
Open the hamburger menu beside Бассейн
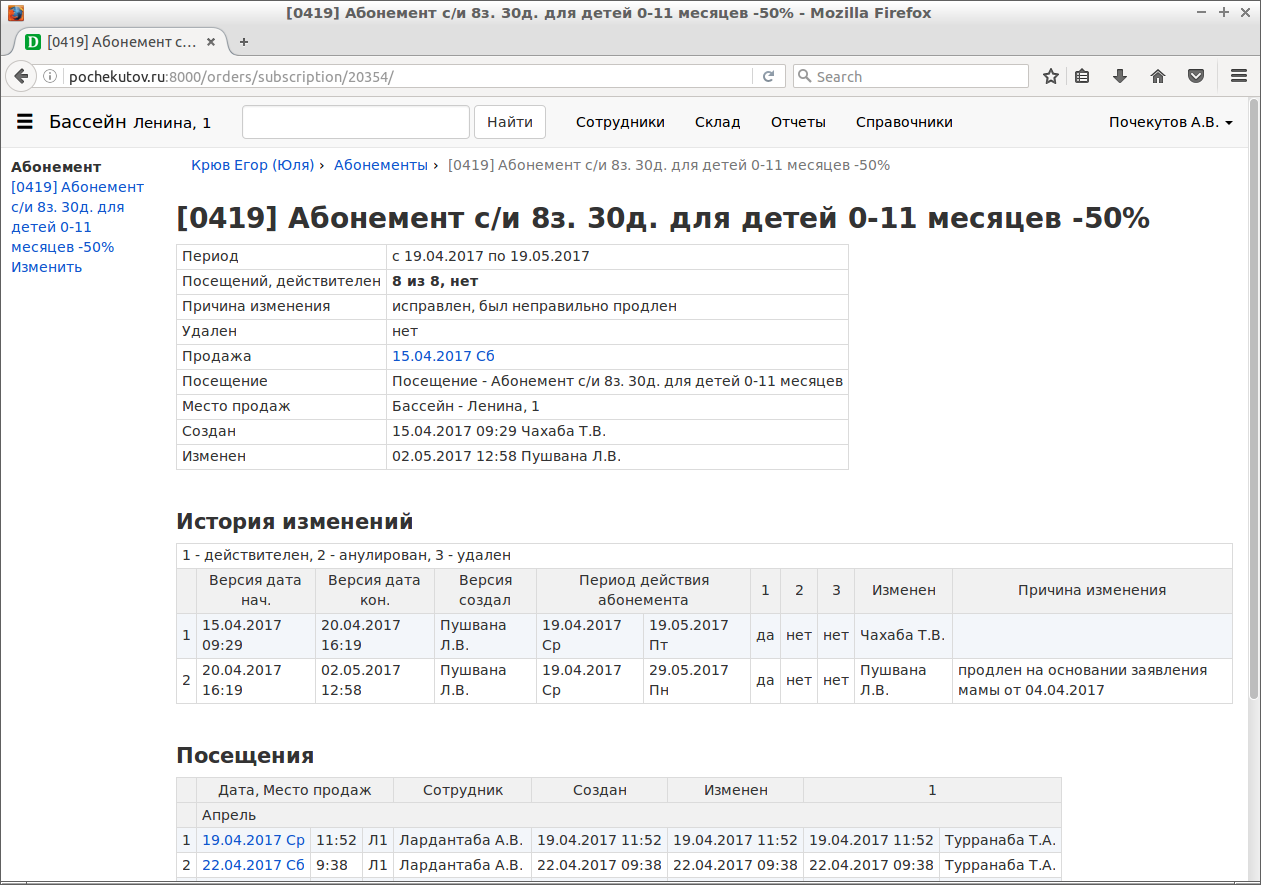25,122
